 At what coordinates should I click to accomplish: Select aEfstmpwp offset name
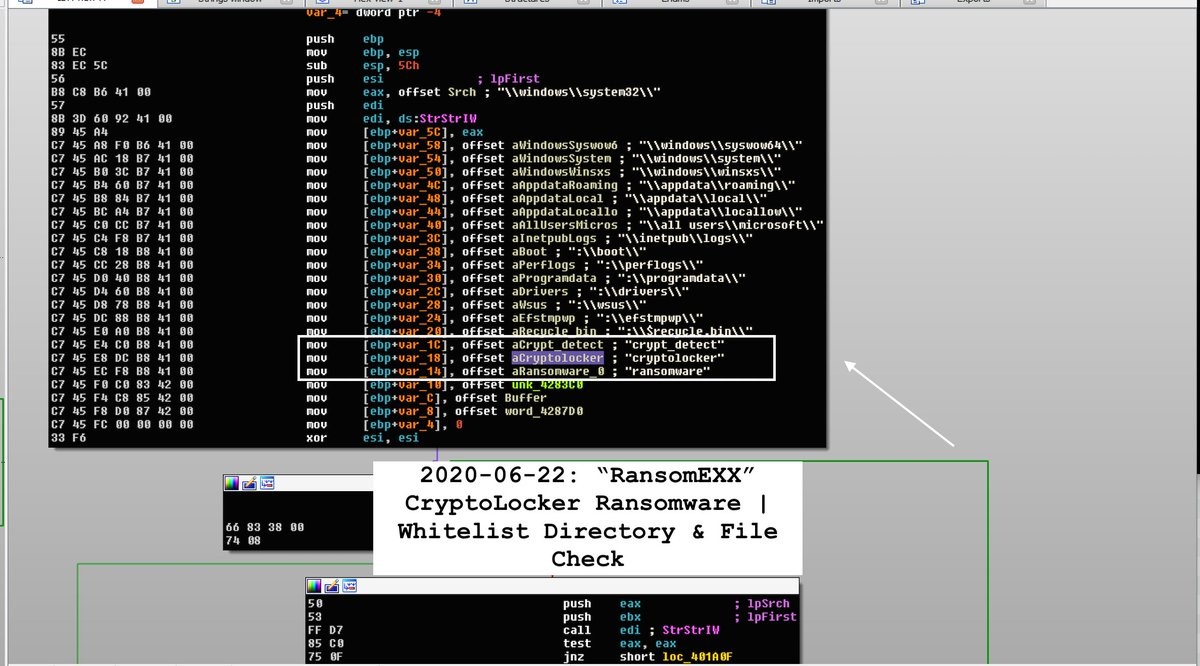[544, 319]
